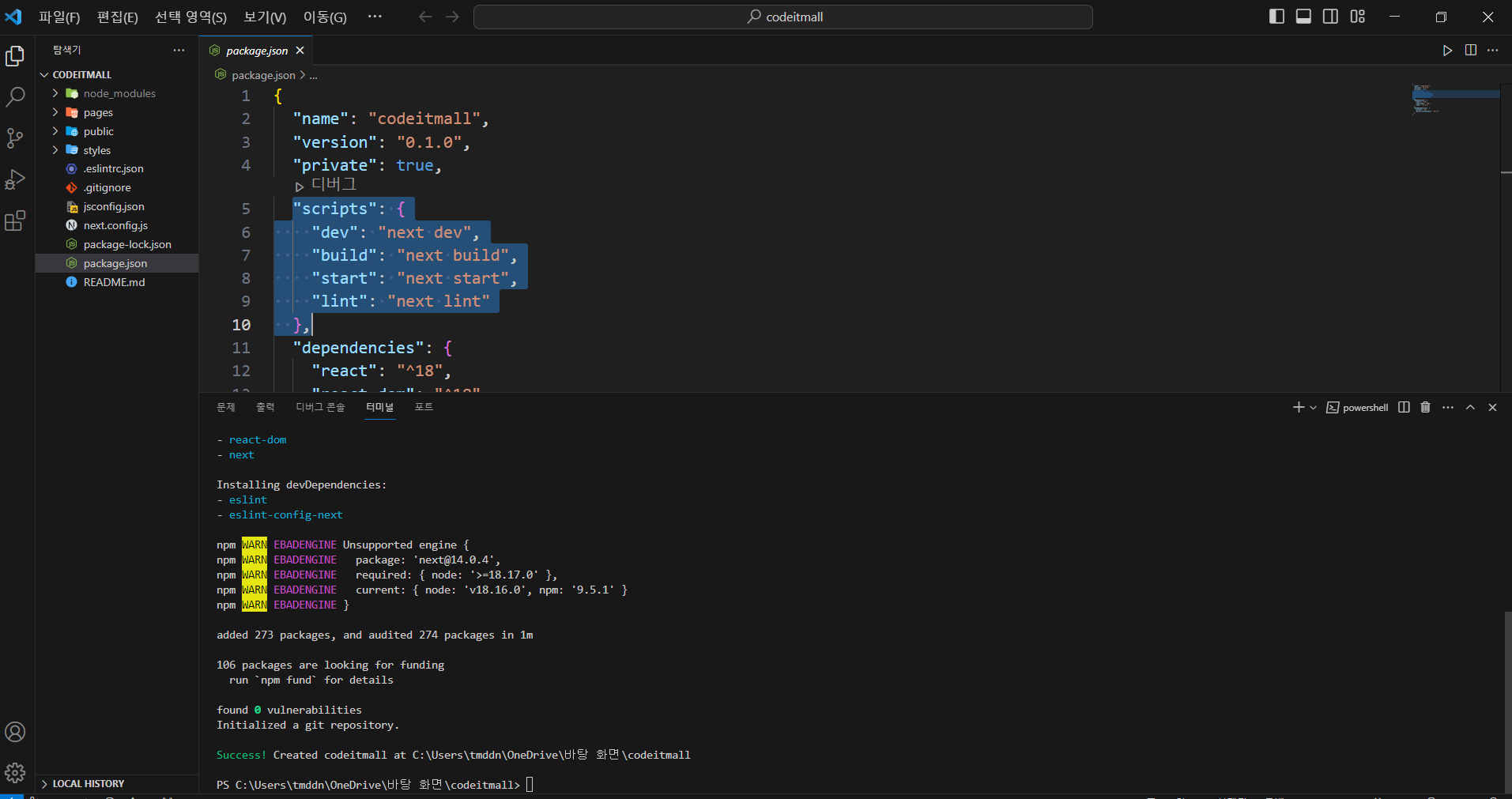The width and height of the screenshot is (1512, 799).
Task: Open the README.md file
Action: [x=117, y=282]
